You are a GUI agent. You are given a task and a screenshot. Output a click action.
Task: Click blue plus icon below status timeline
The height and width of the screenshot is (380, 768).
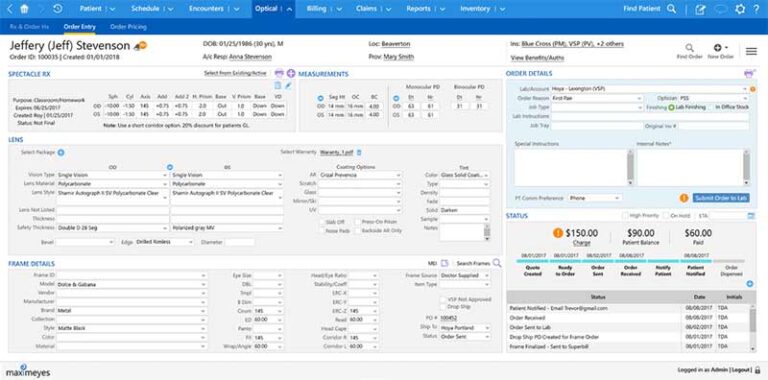coord(749,284)
